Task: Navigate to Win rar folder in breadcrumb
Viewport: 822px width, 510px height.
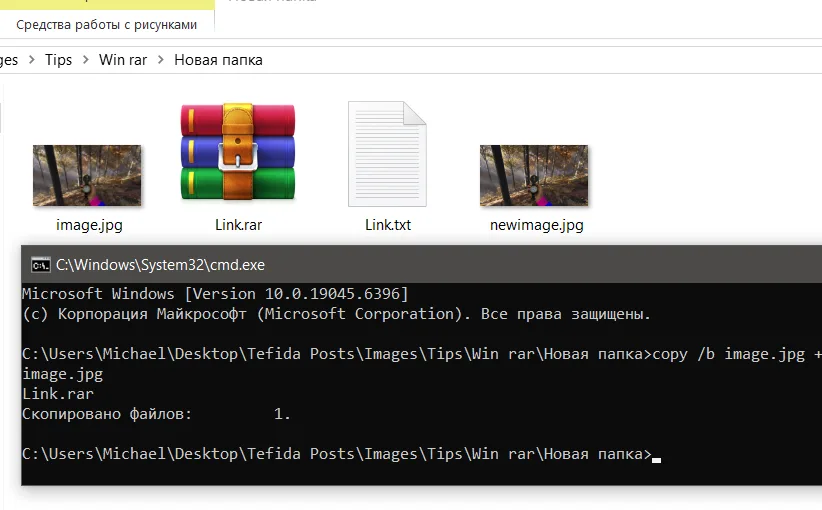Action: [x=123, y=60]
